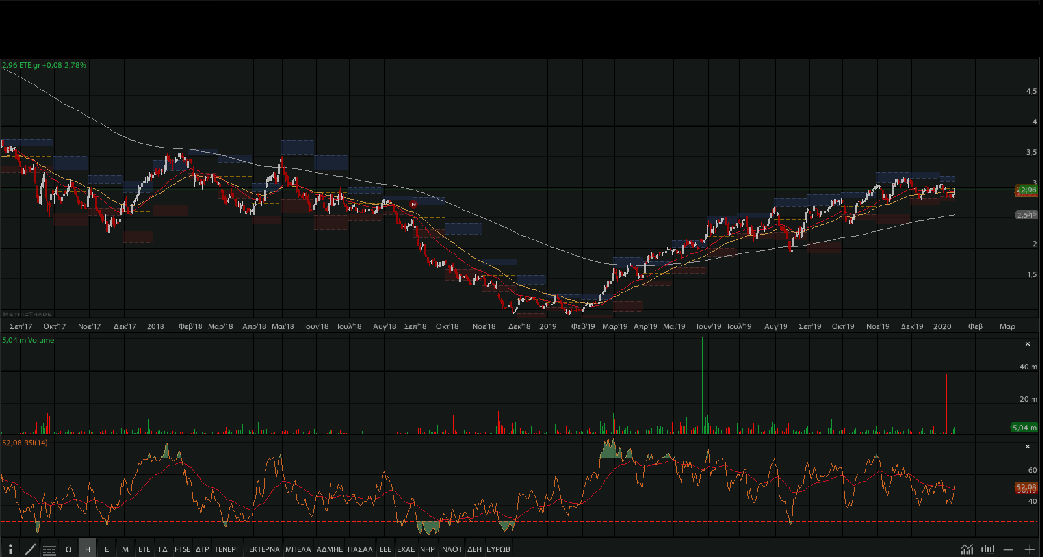Click the green 5,04 m volume marker
This screenshot has height=557, width=1043.
(x=1025, y=428)
